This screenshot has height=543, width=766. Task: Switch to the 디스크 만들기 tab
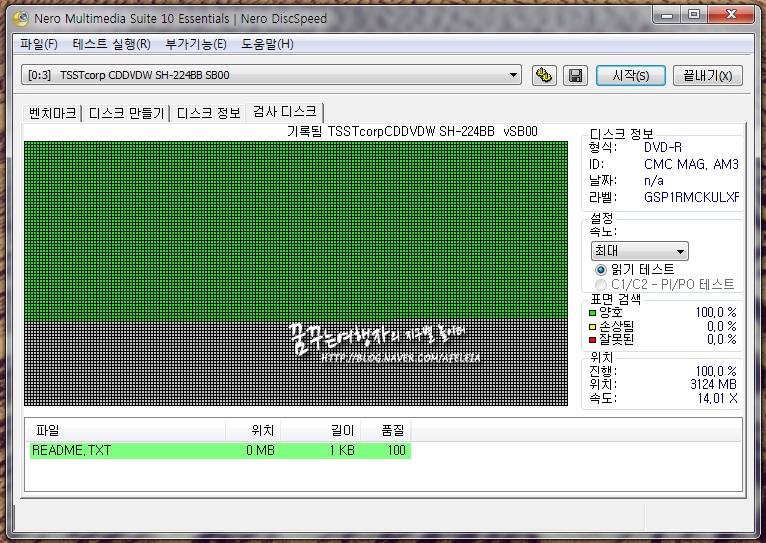pos(126,113)
